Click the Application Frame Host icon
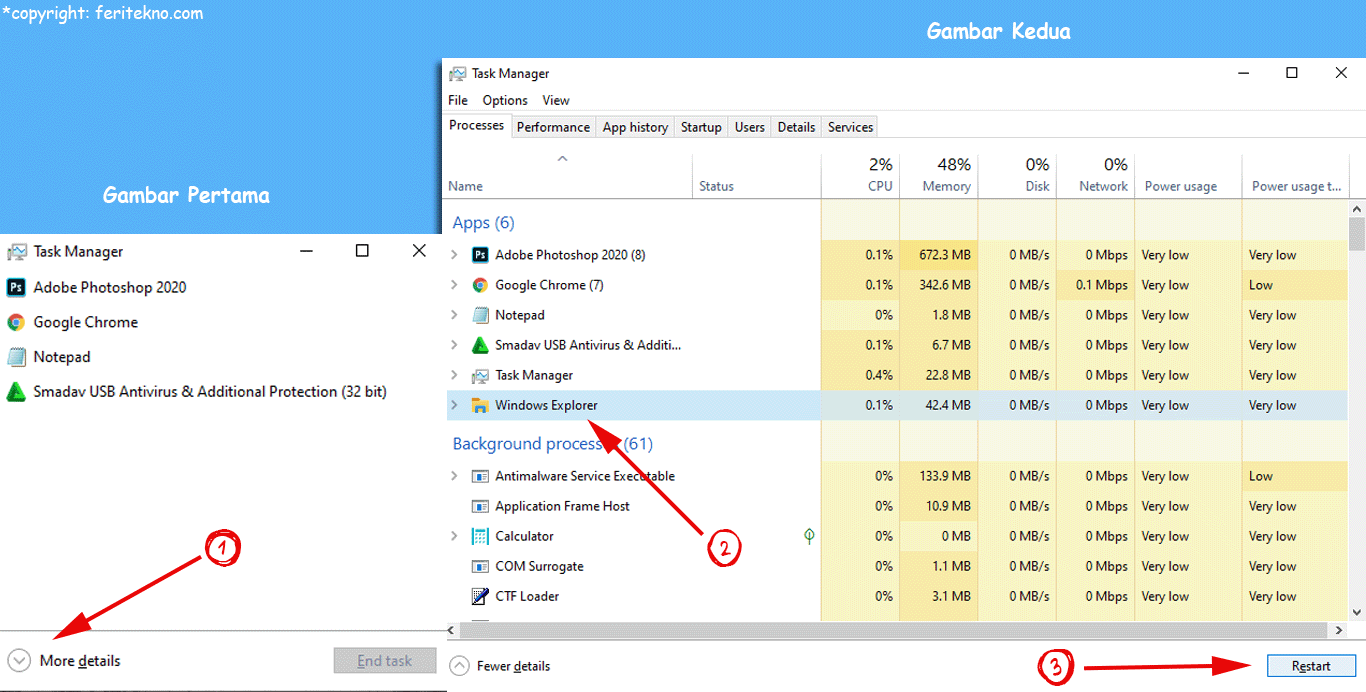Viewport: 1366px width, 692px height. click(x=480, y=506)
